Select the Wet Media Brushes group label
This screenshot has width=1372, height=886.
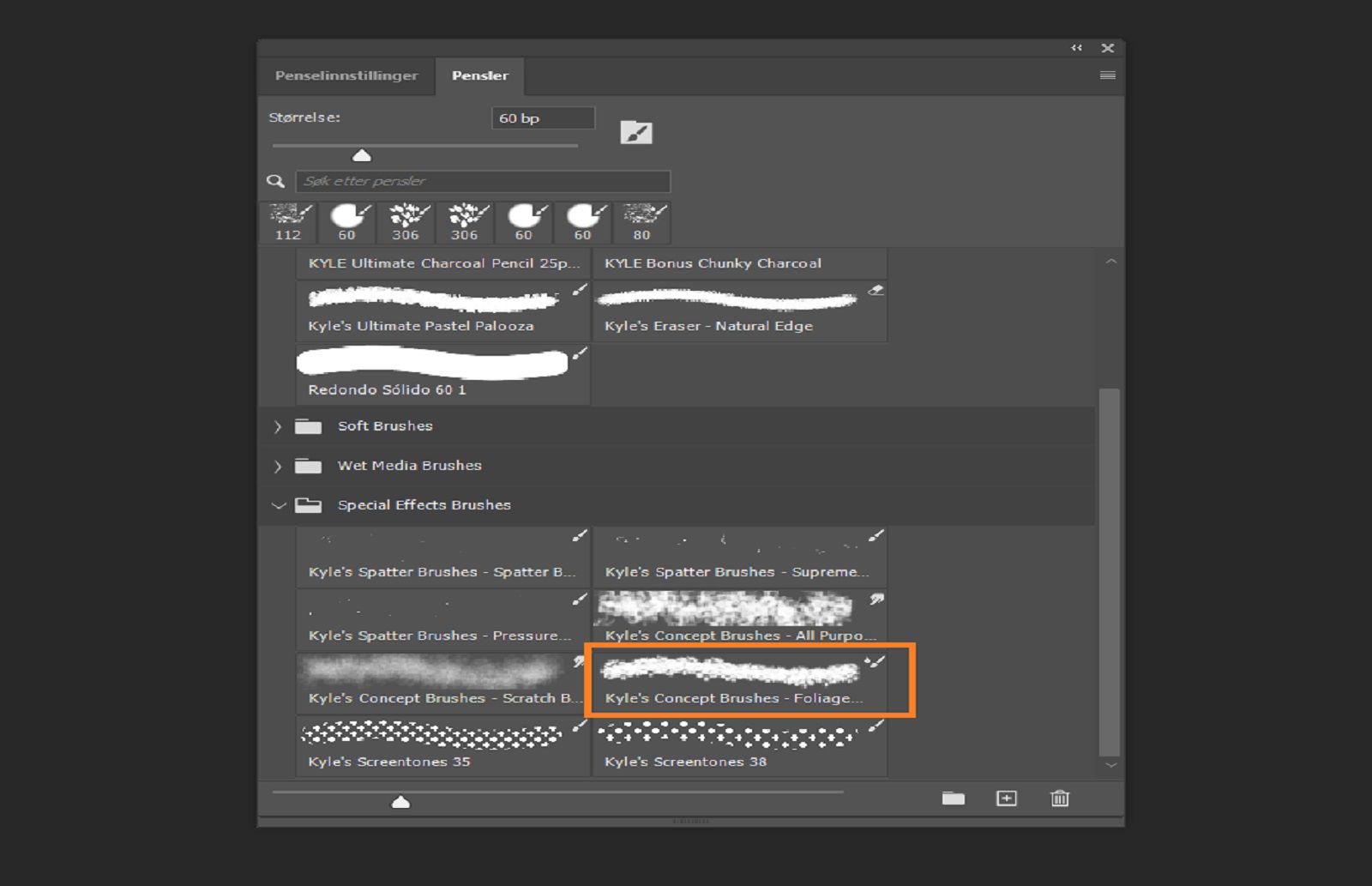410,466
